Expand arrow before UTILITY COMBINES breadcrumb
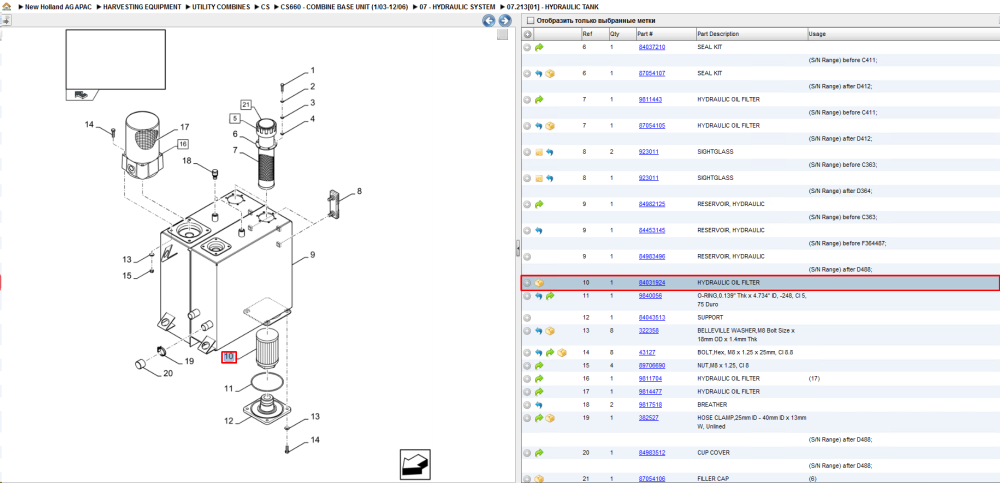The height and width of the screenshot is (483, 1000). coord(188,6)
